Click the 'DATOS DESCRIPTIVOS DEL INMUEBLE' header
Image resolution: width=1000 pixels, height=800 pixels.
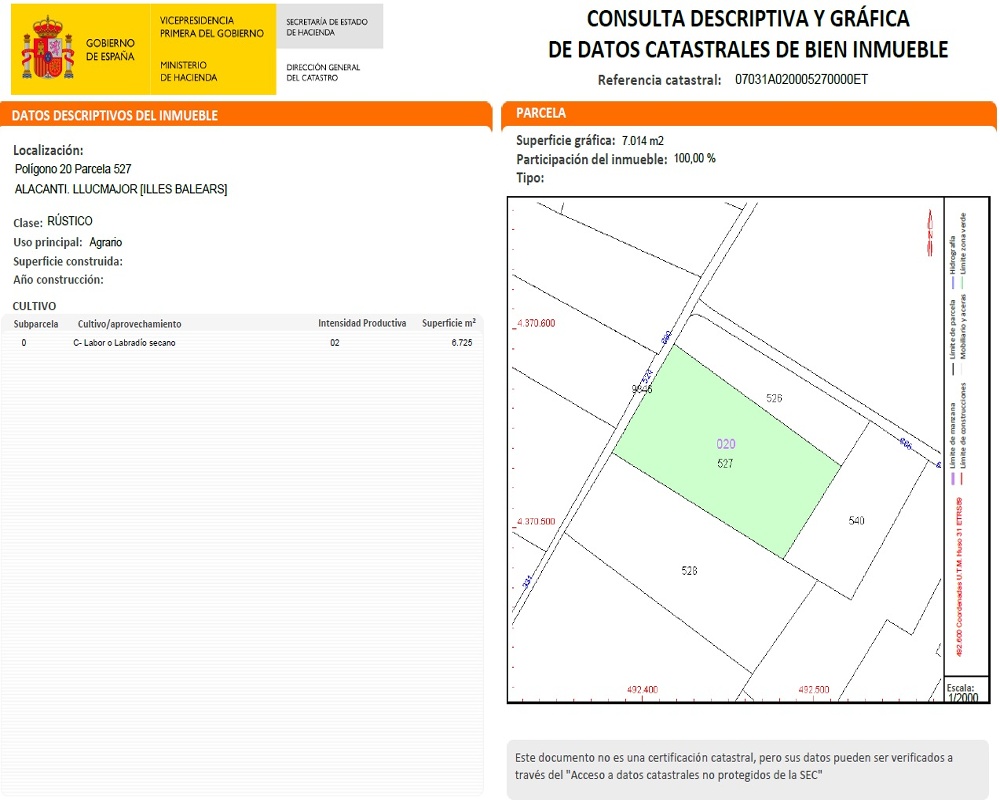115,115
